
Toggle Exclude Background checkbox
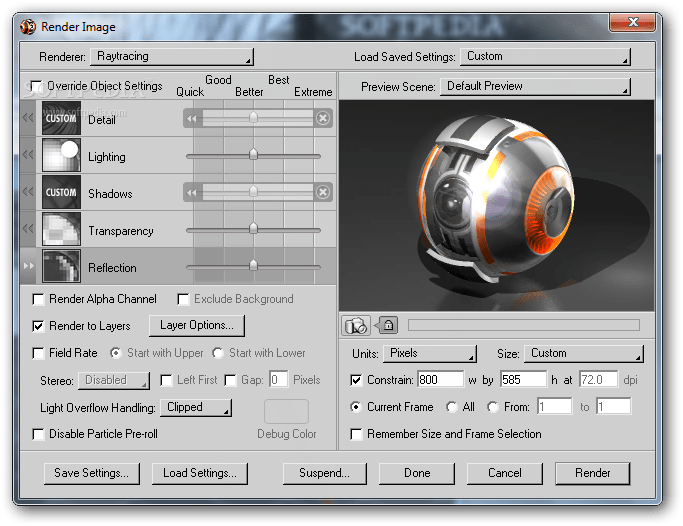[183, 299]
